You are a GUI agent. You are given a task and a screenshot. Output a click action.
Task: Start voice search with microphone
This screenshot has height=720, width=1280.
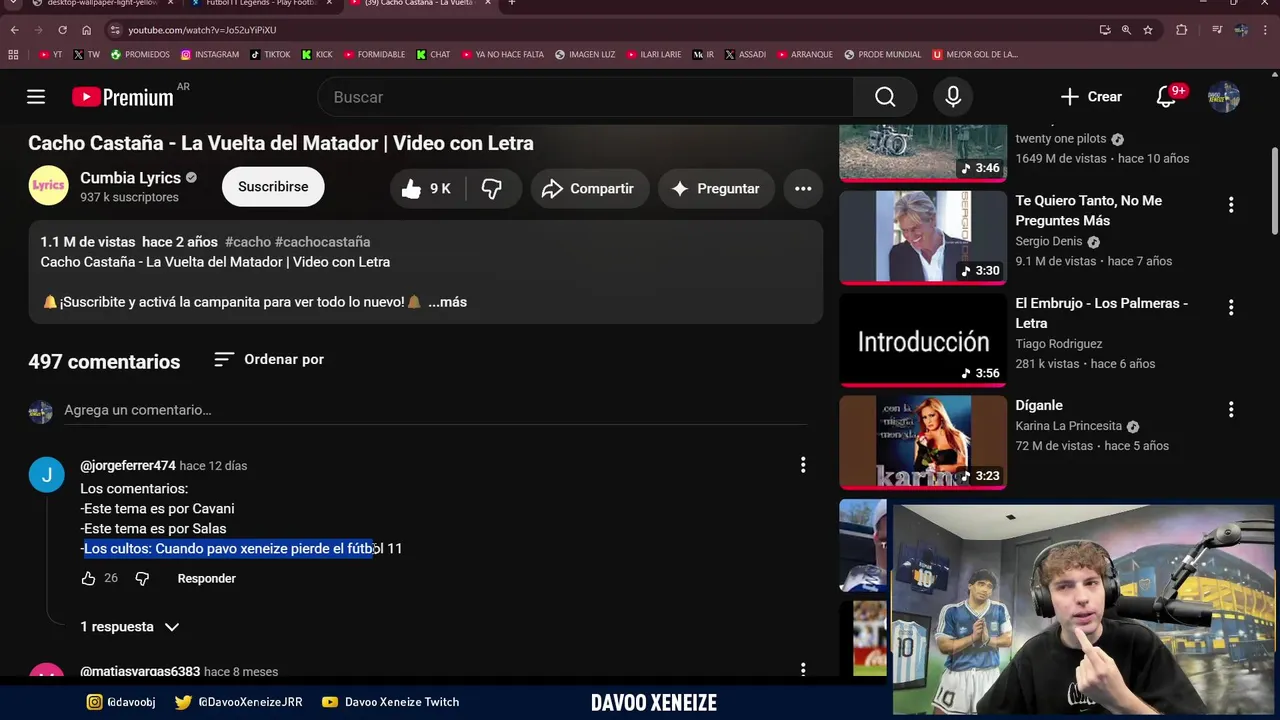pyautogui.click(x=953, y=97)
